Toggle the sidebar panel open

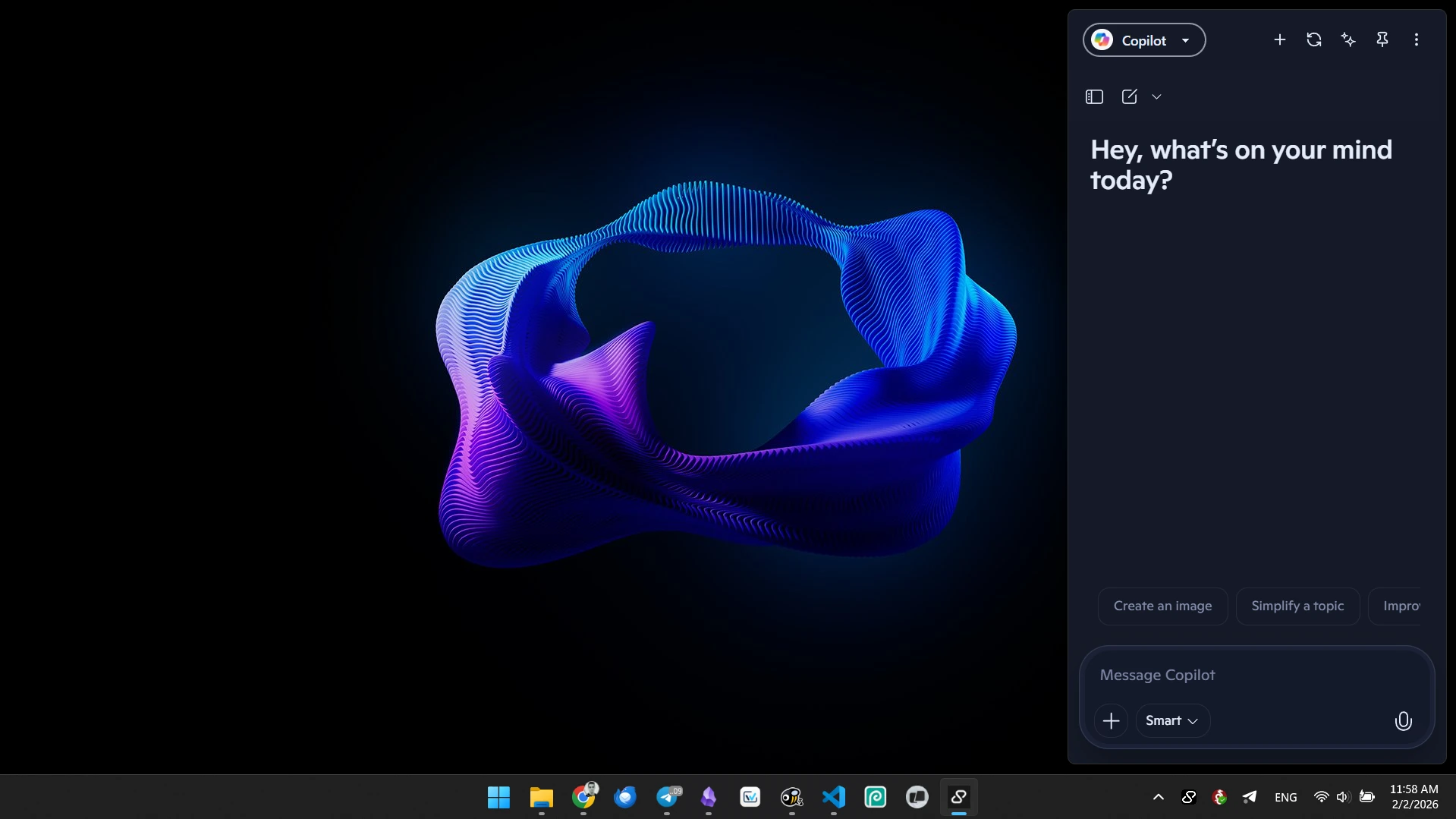[1093, 96]
